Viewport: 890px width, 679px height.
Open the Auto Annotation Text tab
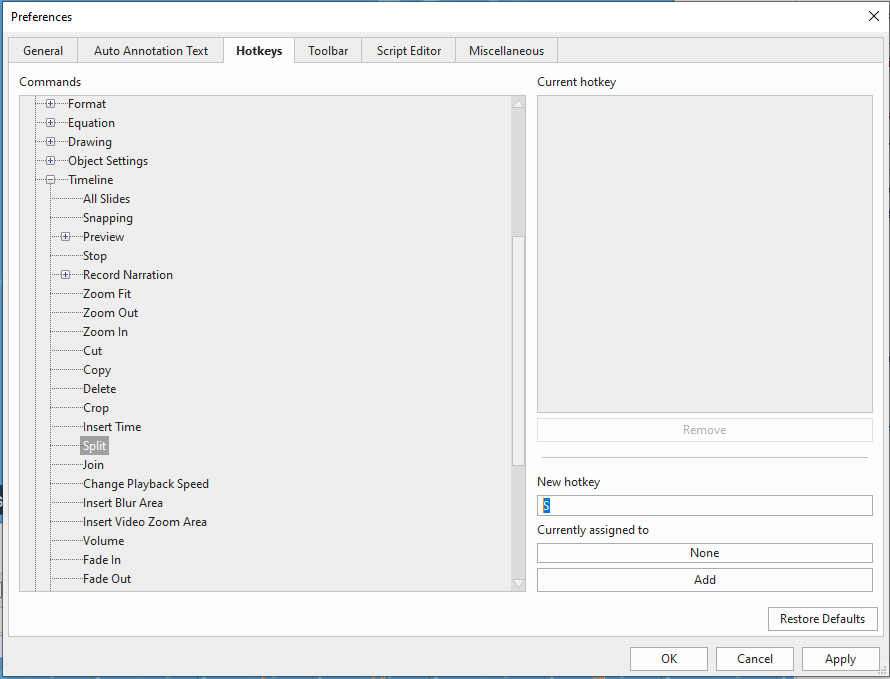[x=151, y=51]
